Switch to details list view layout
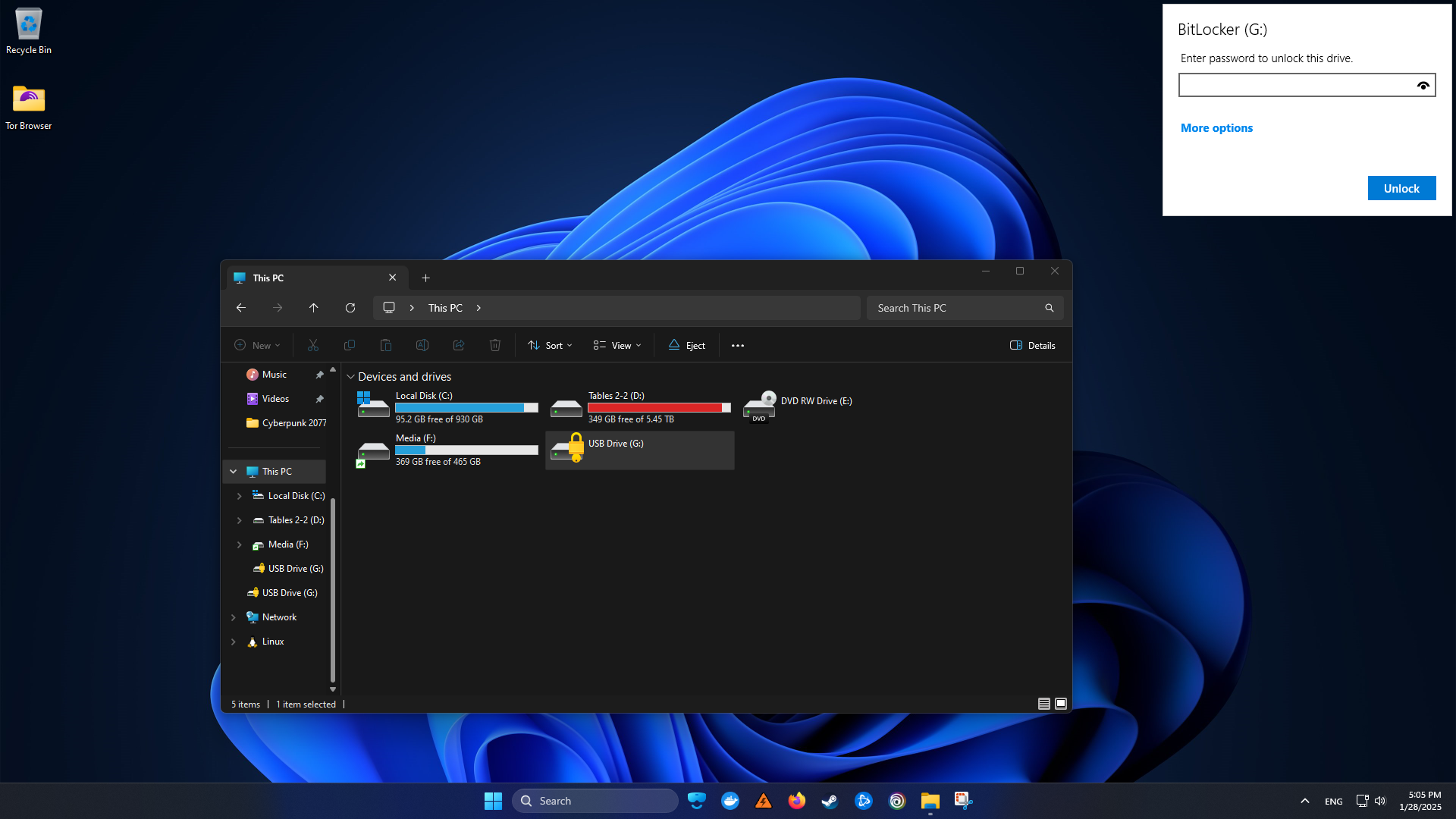 1044,704
